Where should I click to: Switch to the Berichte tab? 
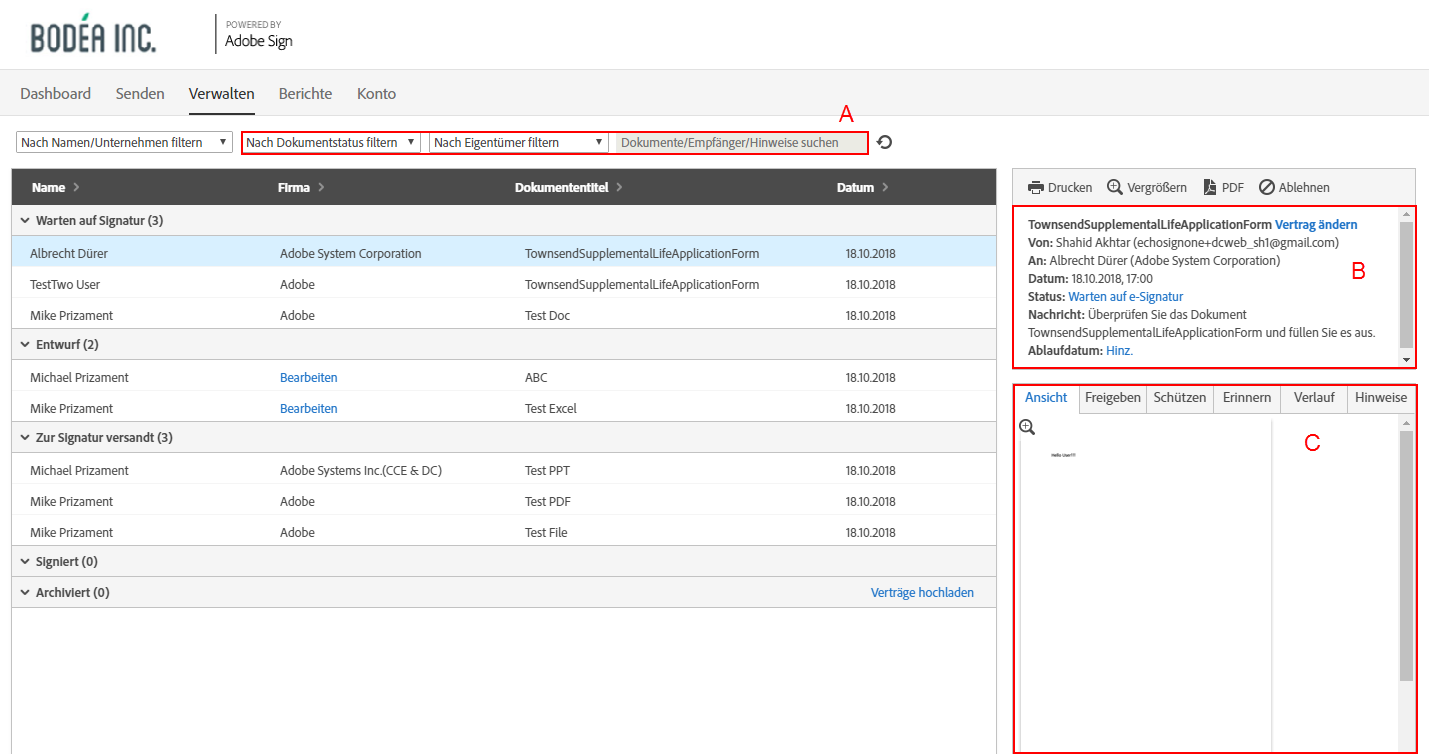coord(305,94)
